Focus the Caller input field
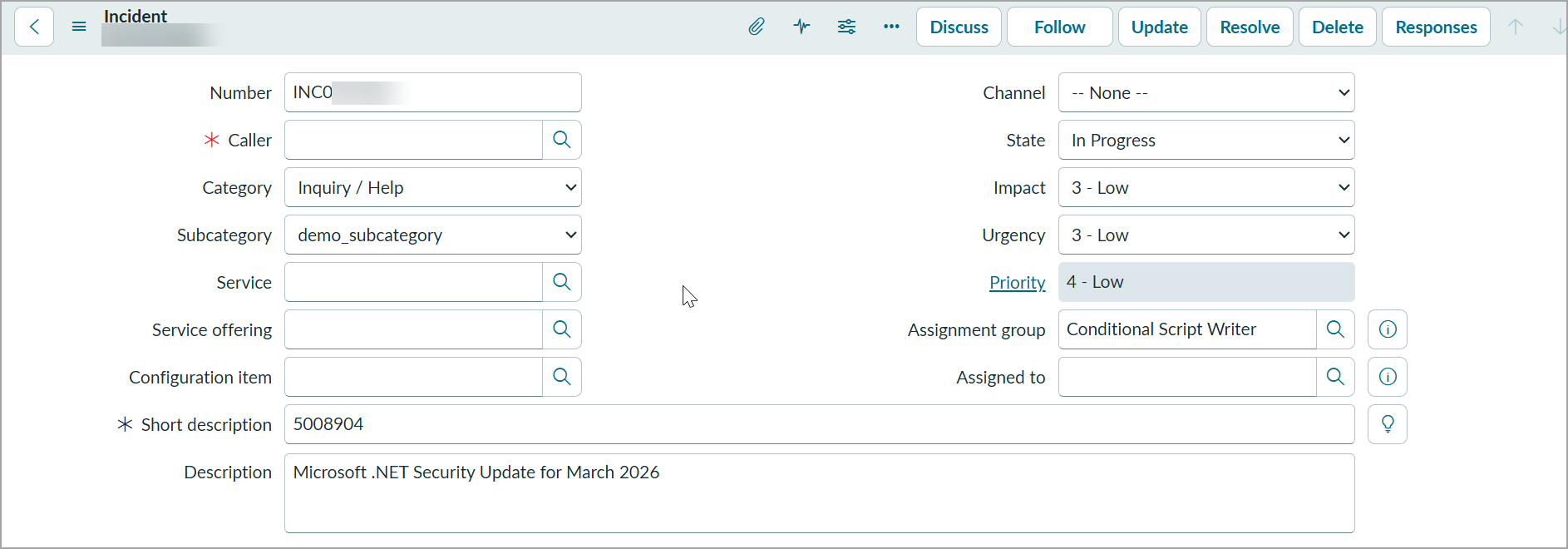The image size is (1568, 549). tap(413, 140)
